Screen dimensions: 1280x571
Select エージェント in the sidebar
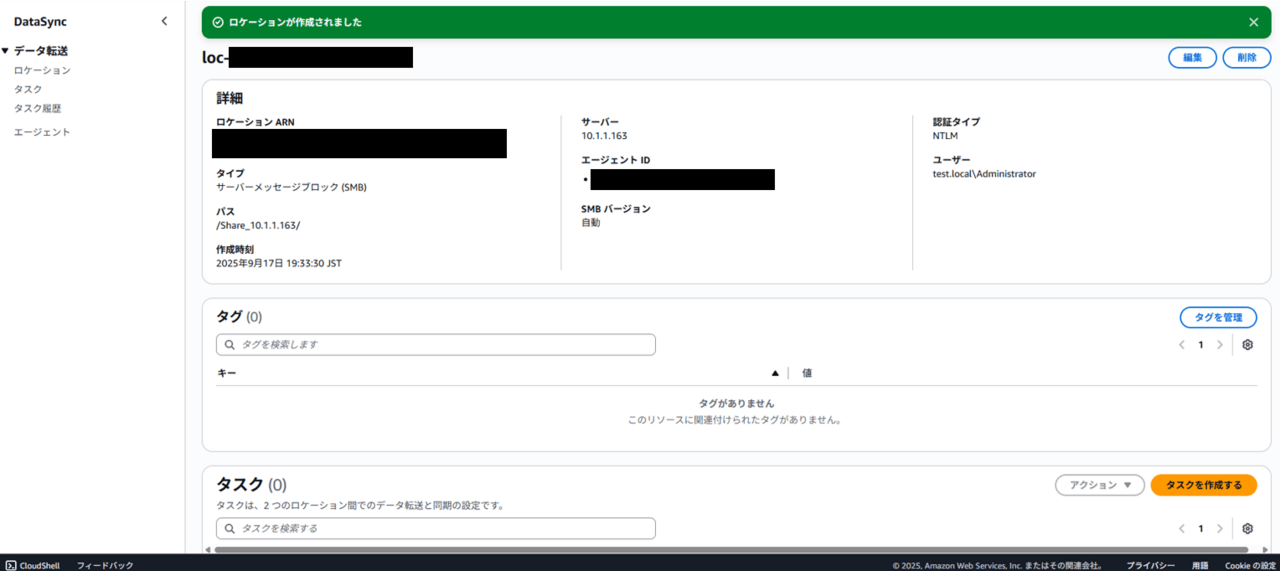coord(42,132)
